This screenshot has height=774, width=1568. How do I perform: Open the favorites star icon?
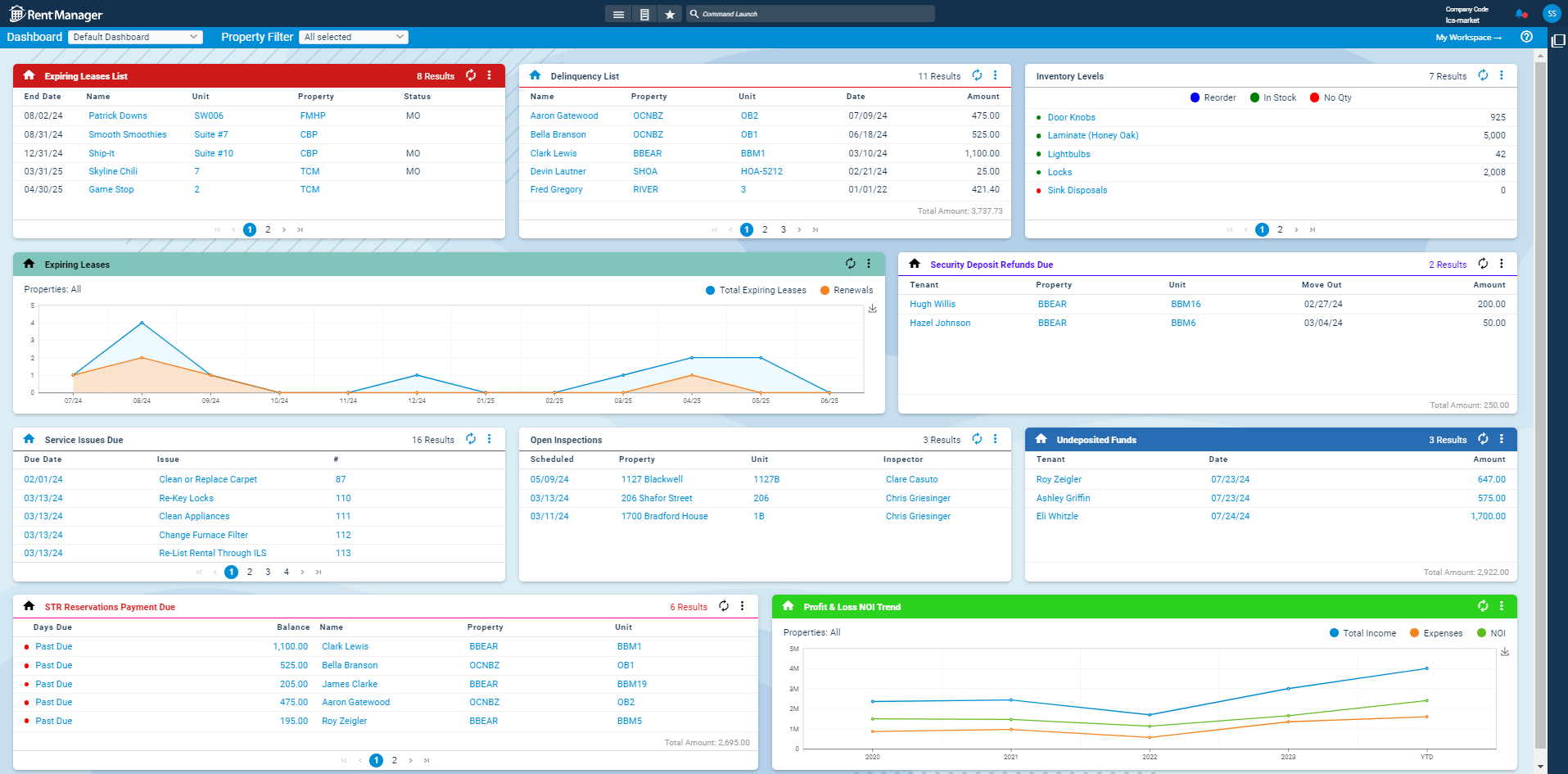tap(670, 14)
